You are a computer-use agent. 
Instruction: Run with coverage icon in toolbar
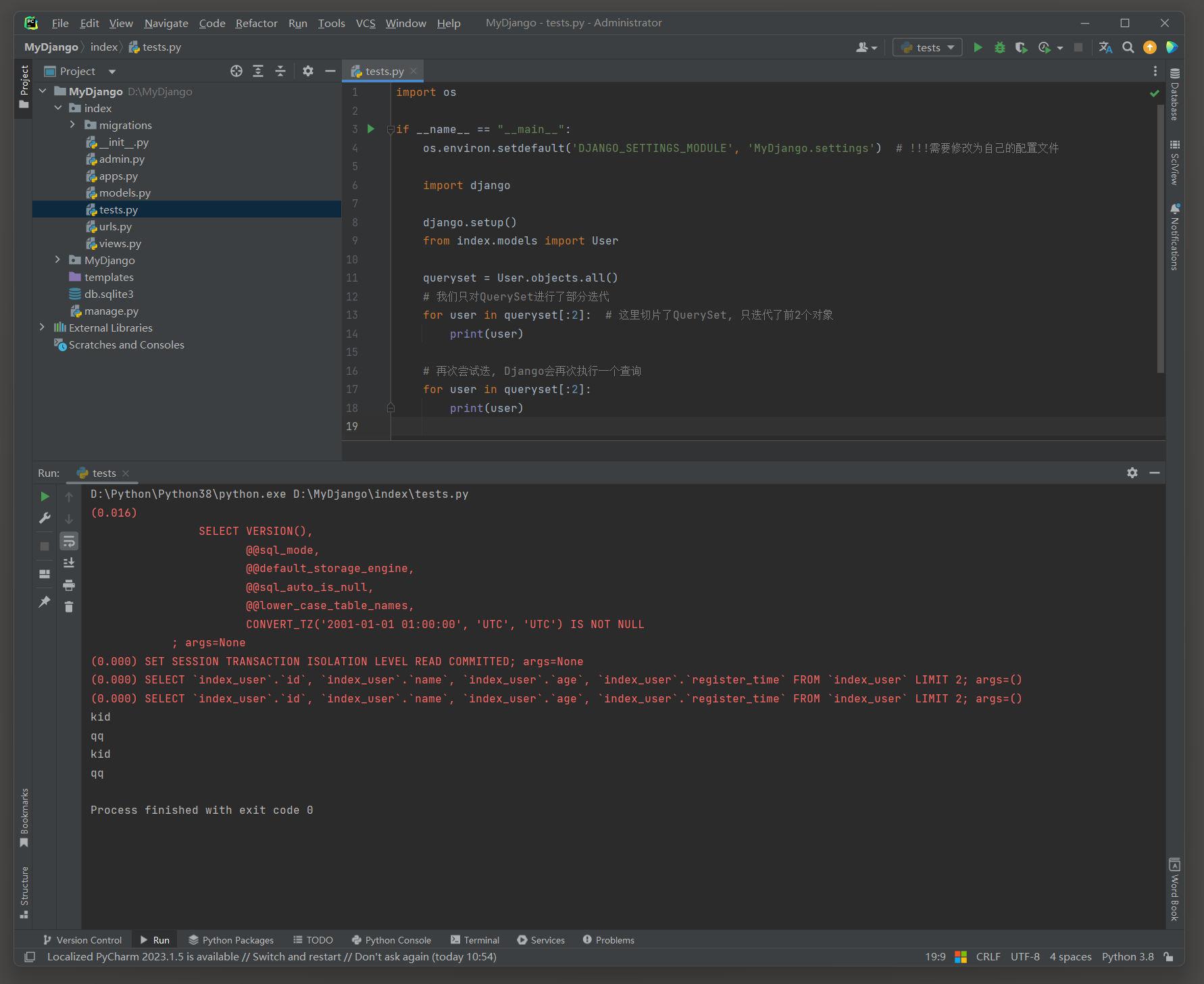click(x=1022, y=47)
